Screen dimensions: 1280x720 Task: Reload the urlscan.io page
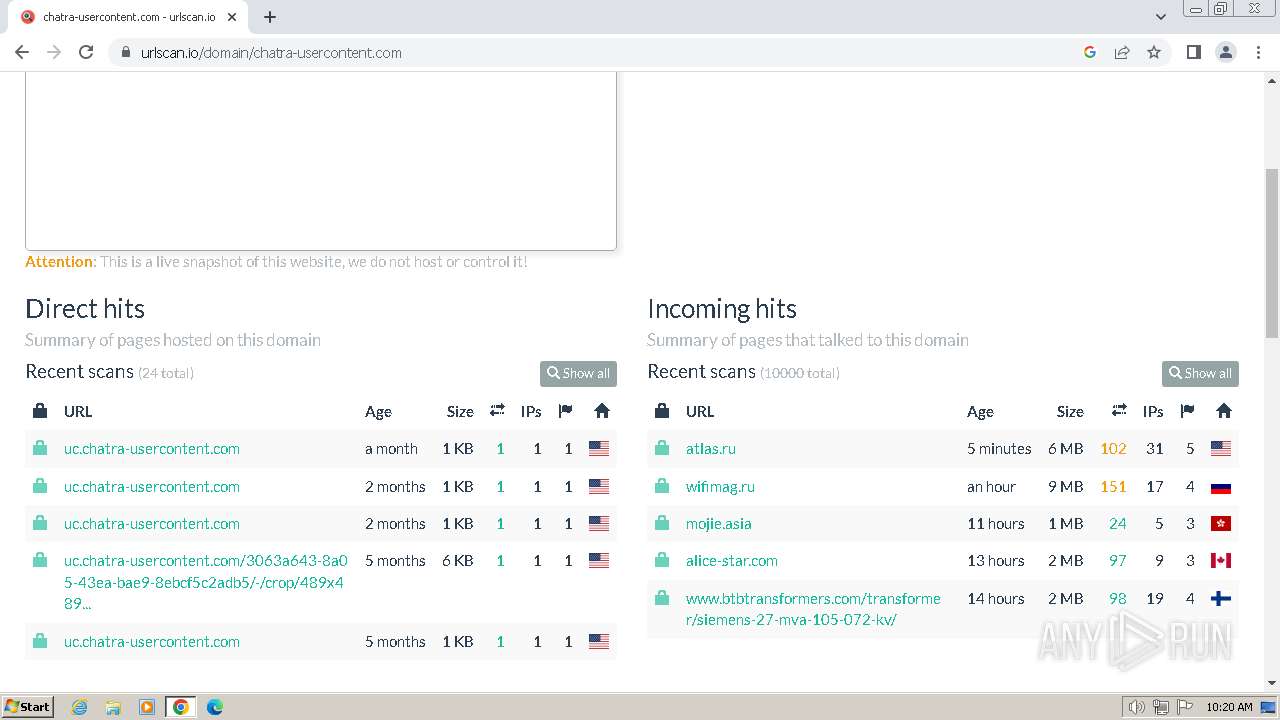[x=86, y=52]
